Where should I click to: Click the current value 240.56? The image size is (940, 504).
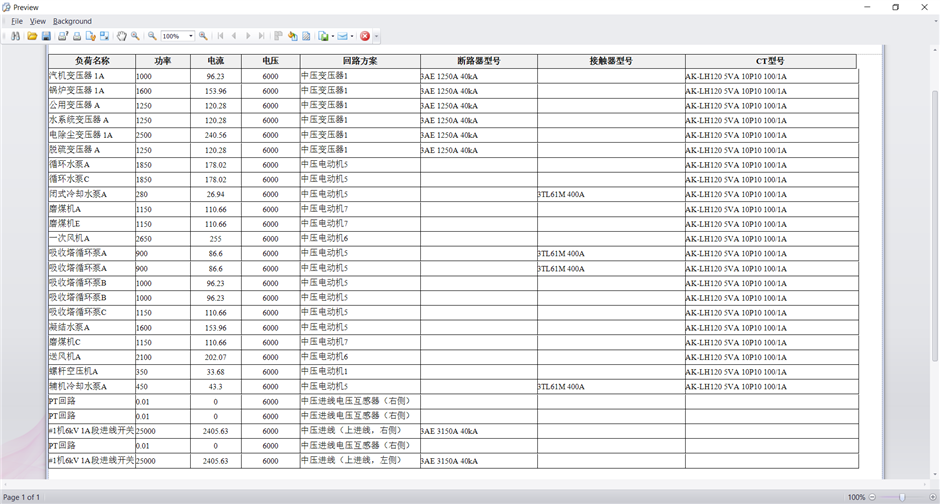[216, 135]
